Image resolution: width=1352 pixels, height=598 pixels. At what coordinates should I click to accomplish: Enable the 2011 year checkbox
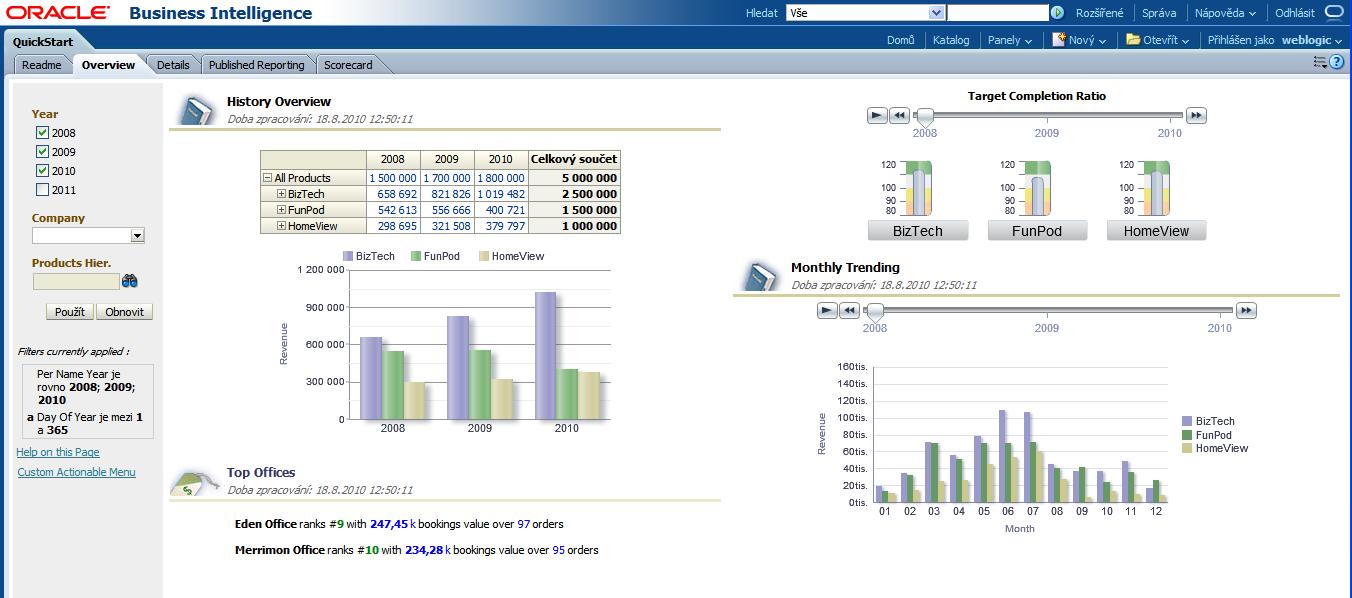pos(41,190)
